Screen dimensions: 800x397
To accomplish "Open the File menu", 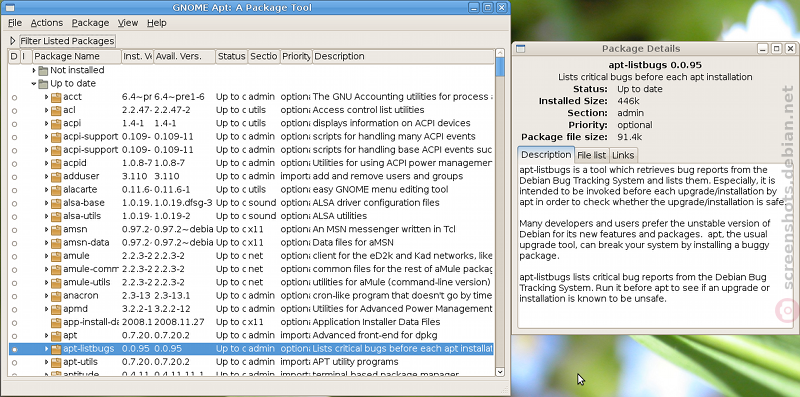I will [x=15, y=22].
